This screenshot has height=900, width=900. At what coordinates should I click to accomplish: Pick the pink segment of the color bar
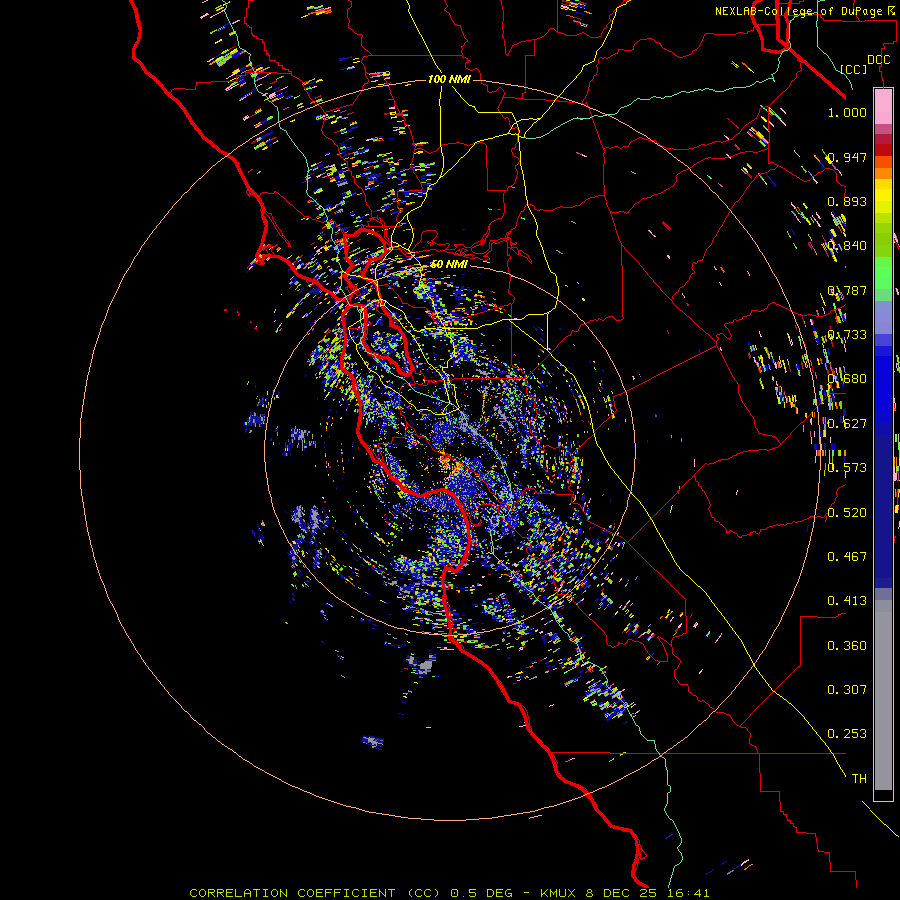pos(883,106)
